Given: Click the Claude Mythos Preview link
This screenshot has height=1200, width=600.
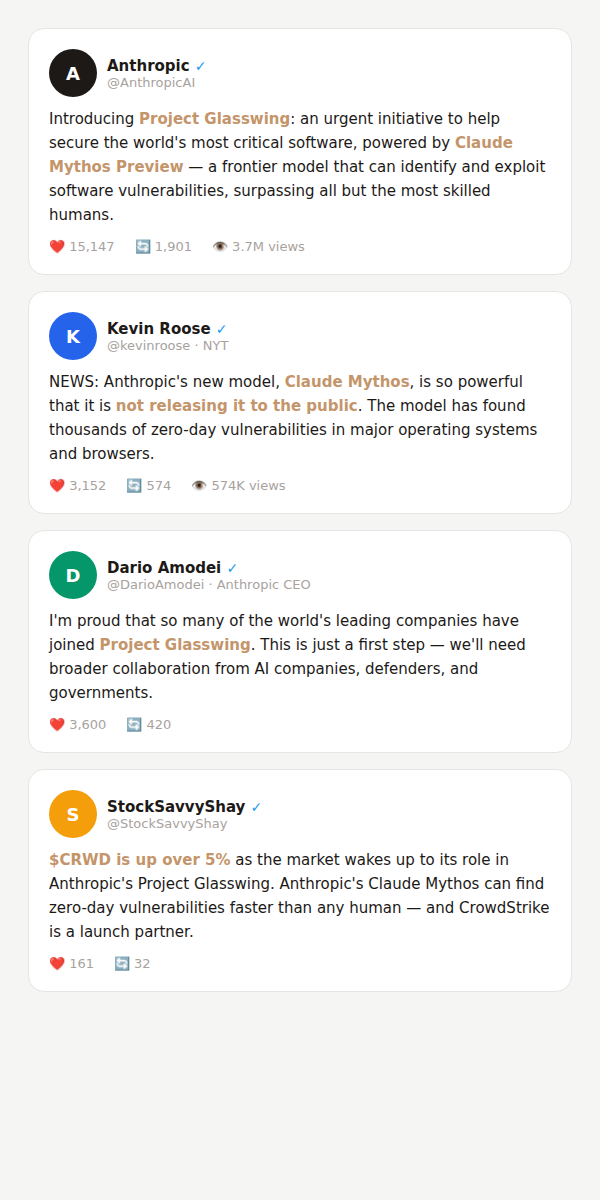Looking at the screenshot, I should (116, 166).
